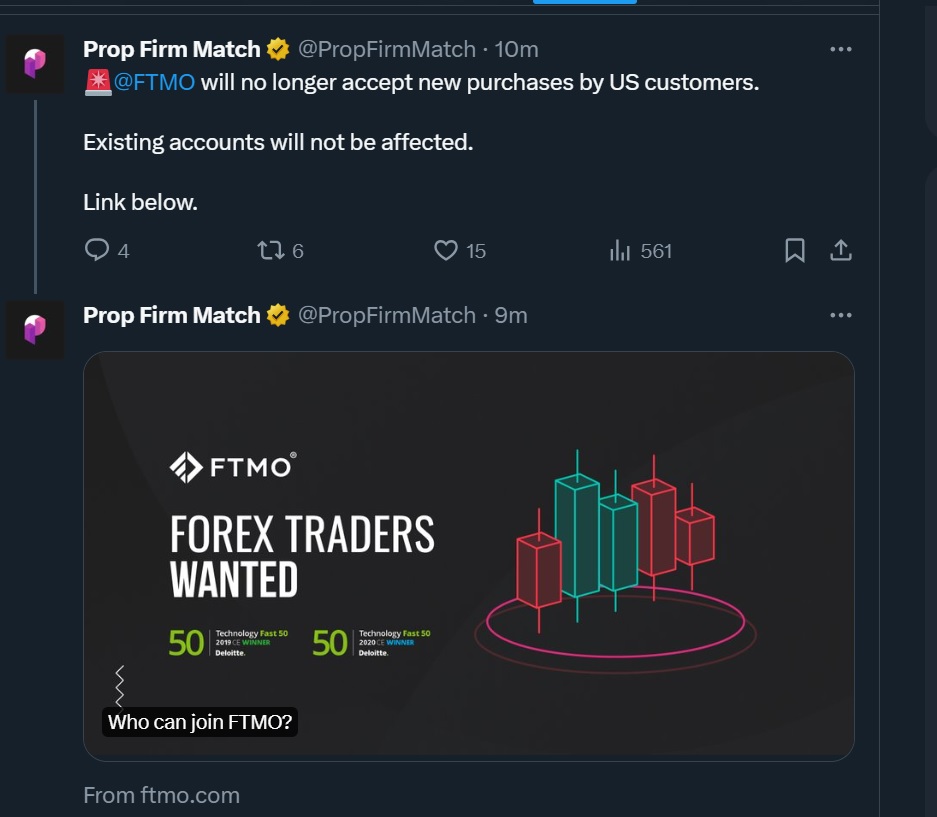
Task: Open Prop Firm Match name on first tweet
Action: (171, 49)
